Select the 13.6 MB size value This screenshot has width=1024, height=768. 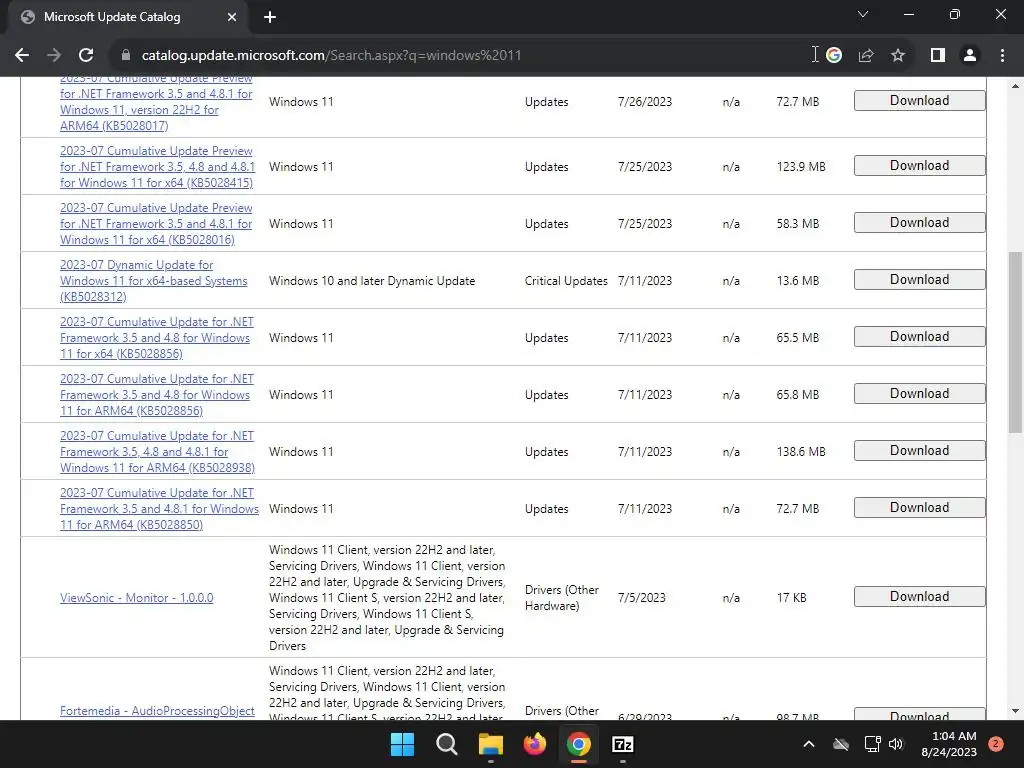tap(797, 281)
